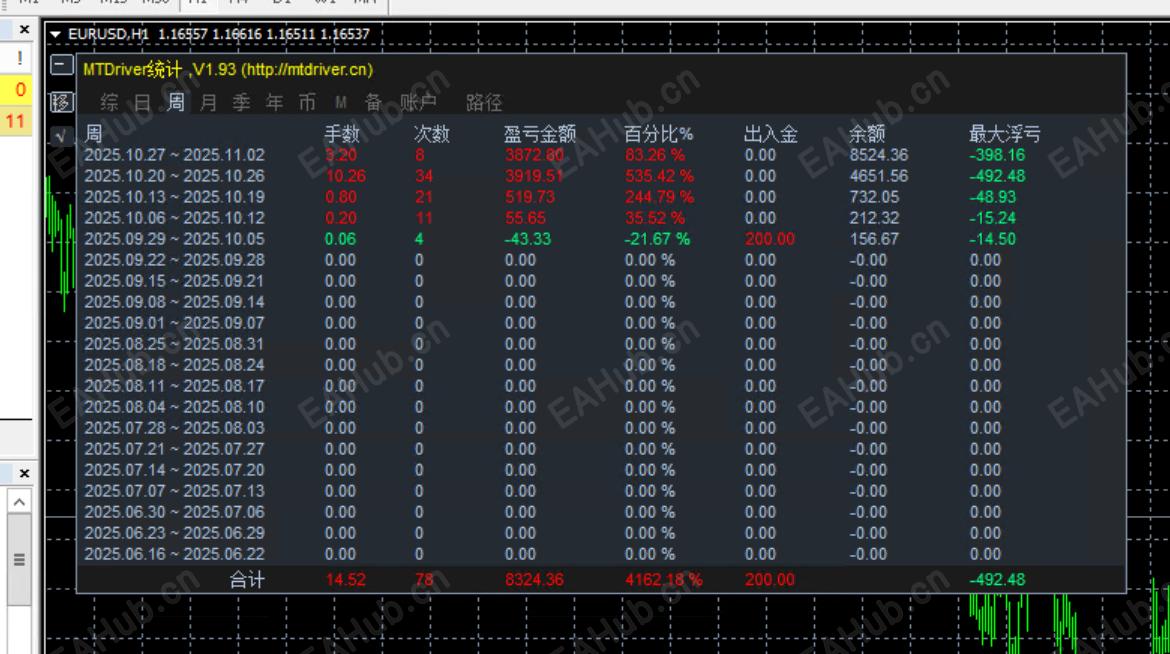Switch to the 综 summary tab
The image size is (1170, 654).
(109, 102)
